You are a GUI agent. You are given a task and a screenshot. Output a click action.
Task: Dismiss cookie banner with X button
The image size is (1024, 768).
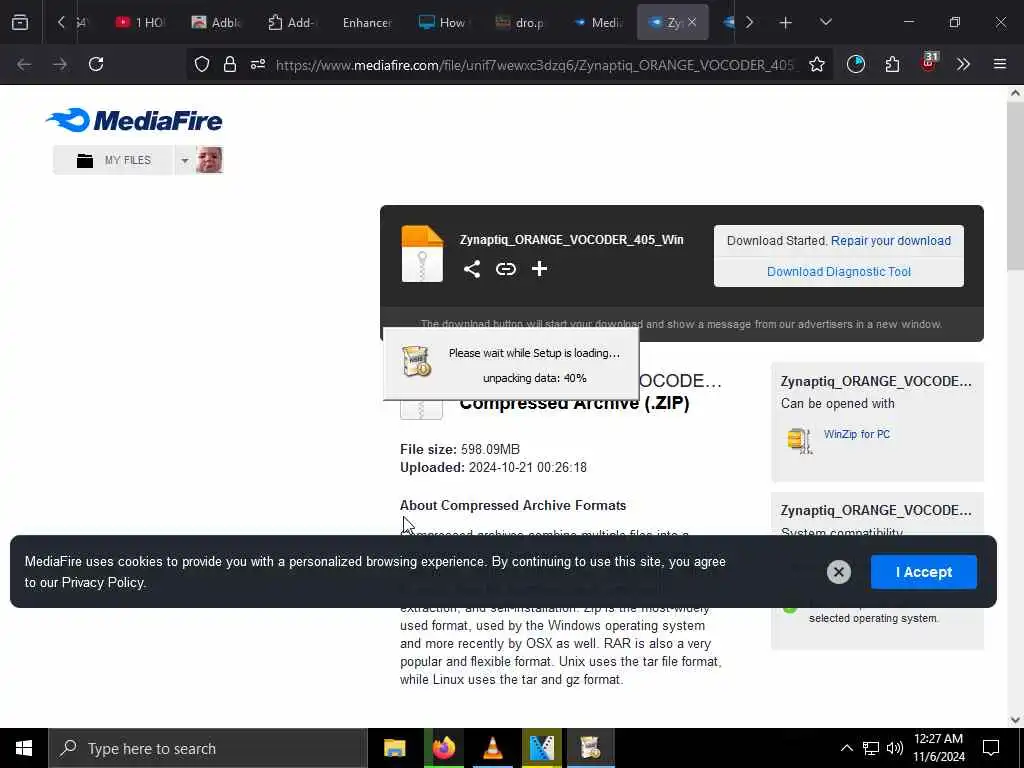[839, 572]
